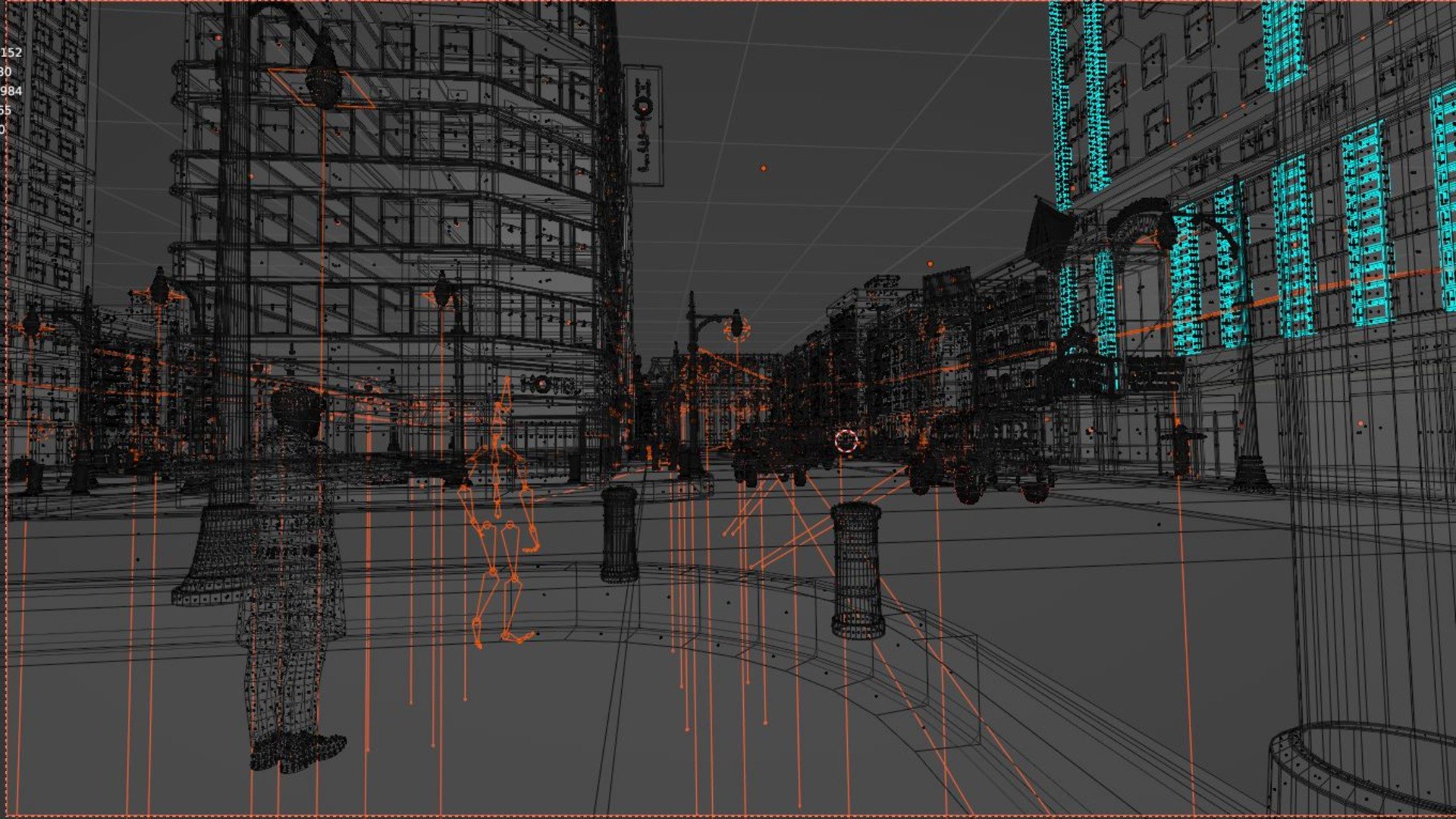Screen dimensions: 1456x819
Task: Click the 3D cursor crosshair in the street
Action: [x=846, y=441]
